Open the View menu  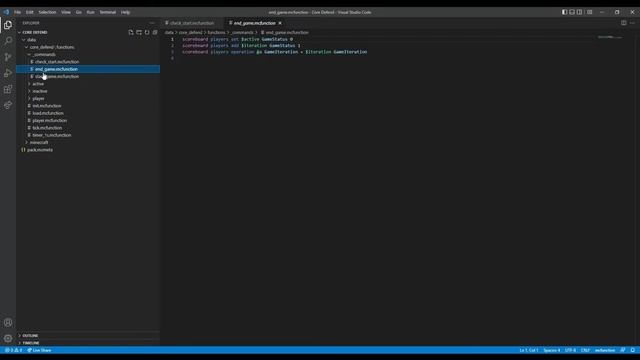click(x=66, y=12)
